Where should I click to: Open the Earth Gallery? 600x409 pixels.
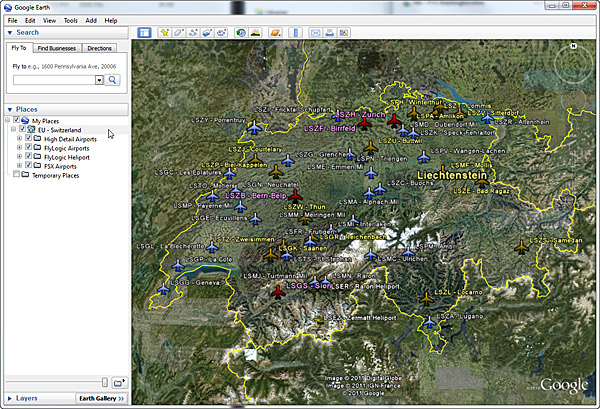(101, 398)
